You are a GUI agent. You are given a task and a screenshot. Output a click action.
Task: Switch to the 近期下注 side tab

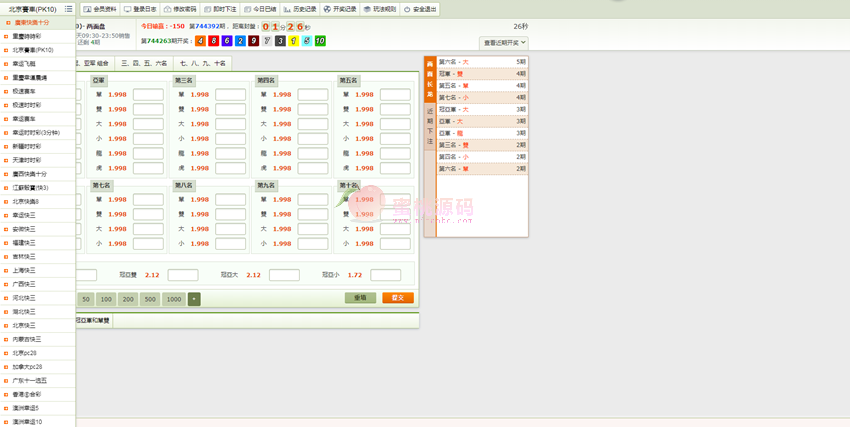(x=430, y=128)
